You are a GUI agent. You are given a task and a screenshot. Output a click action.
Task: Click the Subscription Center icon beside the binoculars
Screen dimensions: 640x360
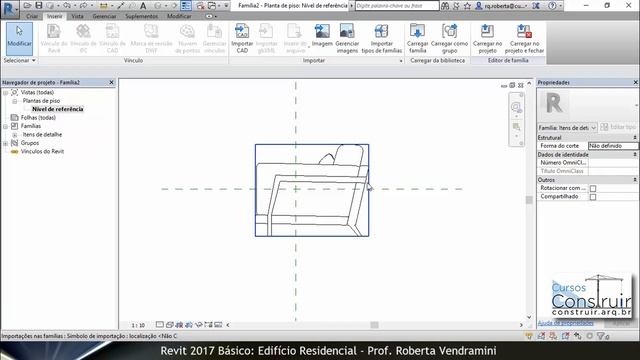coord(456,6)
